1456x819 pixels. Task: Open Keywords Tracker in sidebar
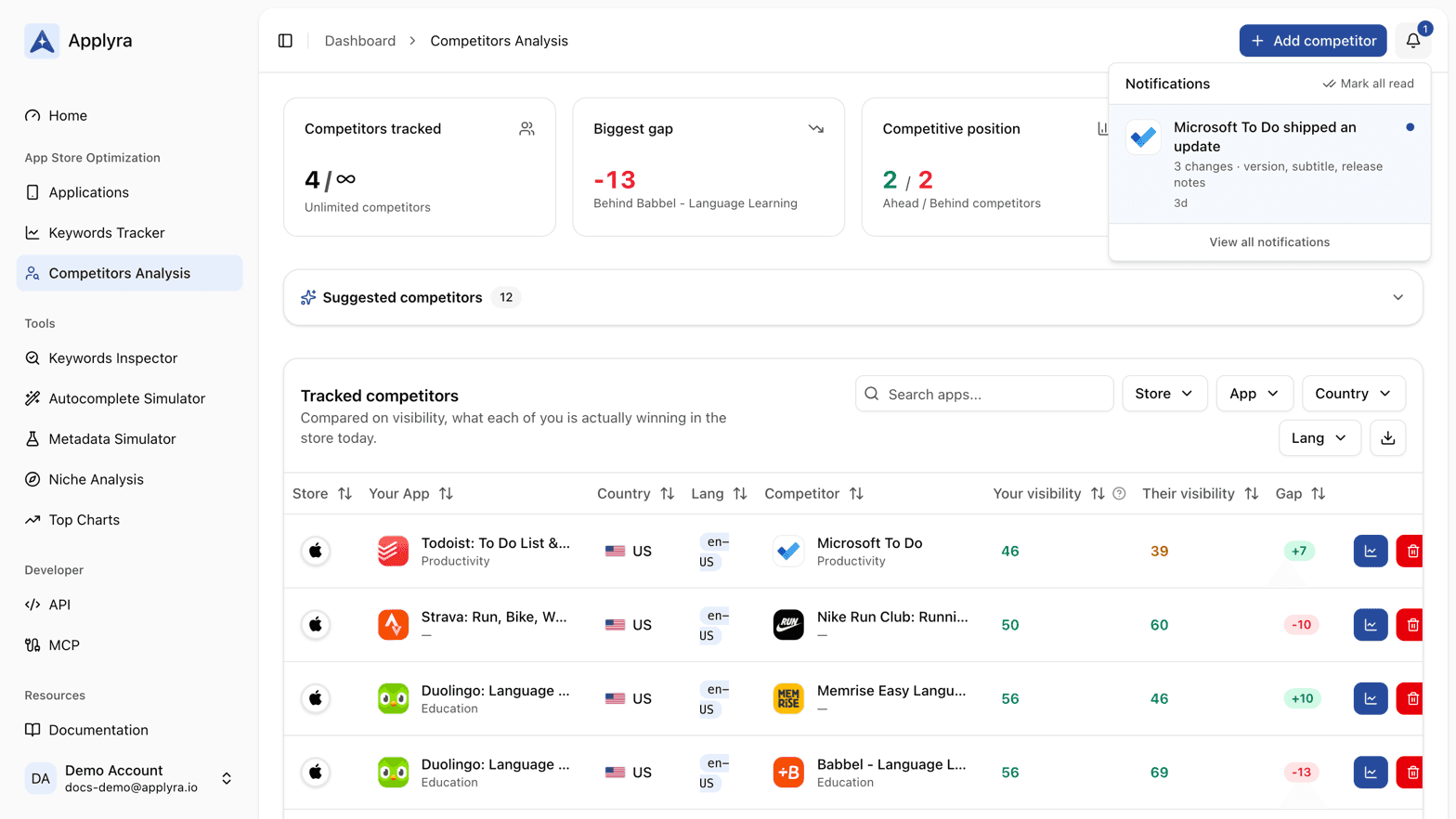(x=129, y=233)
